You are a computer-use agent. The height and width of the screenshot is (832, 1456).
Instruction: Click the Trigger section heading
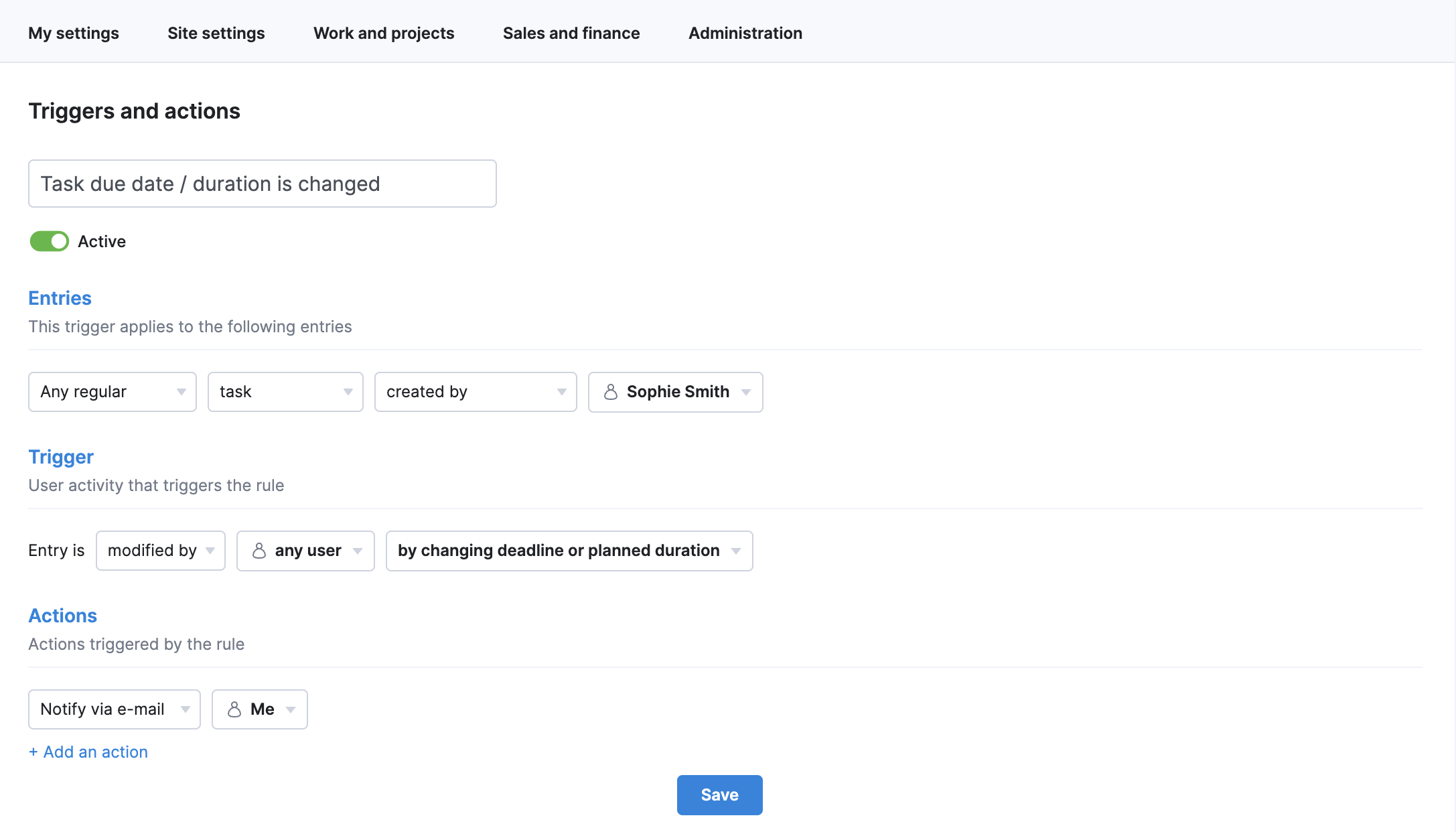click(61, 457)
